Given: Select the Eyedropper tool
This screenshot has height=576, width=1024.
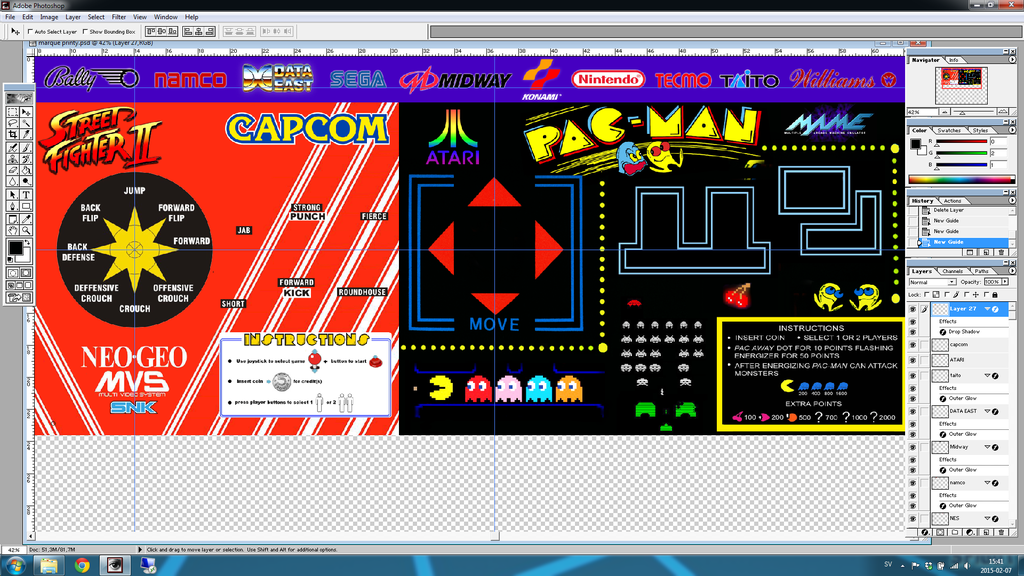Looking at the screenshot, I should pos(25,219).
